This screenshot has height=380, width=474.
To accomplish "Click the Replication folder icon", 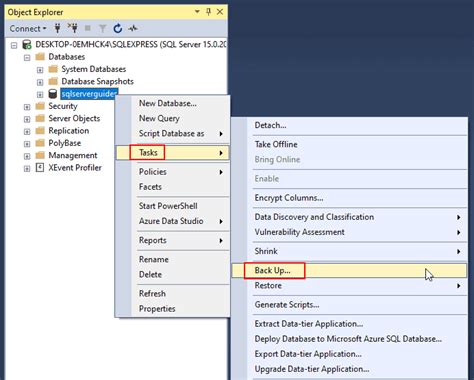I will [x=40, y=130].
